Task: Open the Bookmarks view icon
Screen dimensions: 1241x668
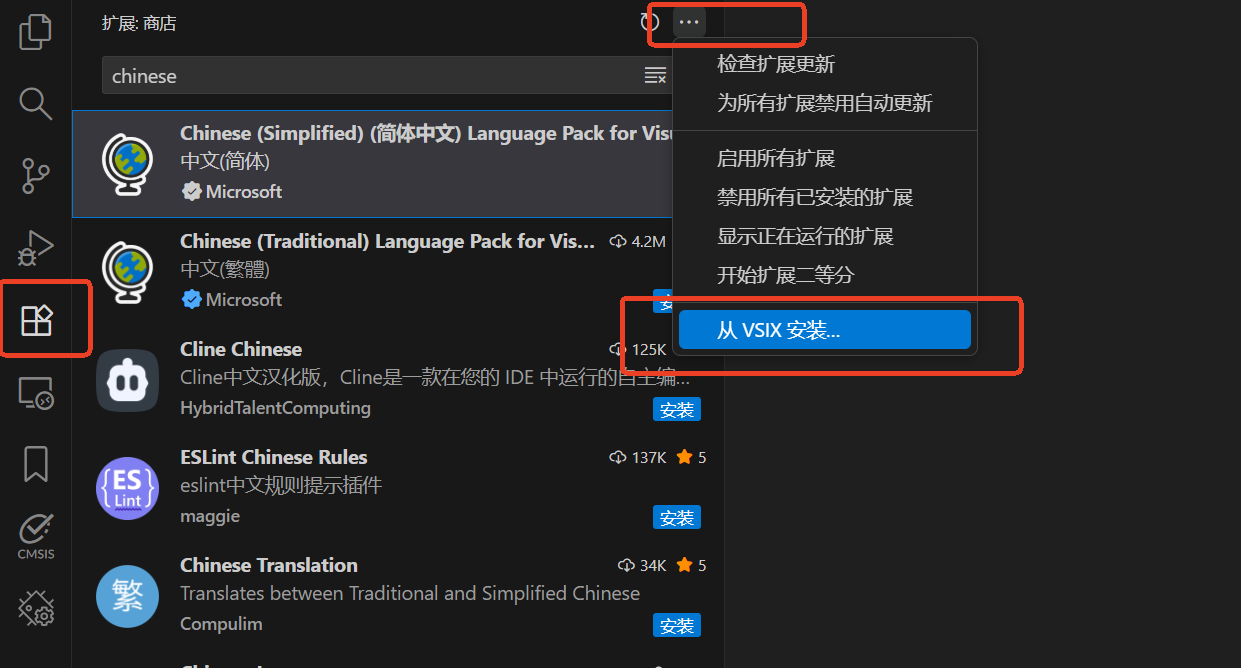Action: coord(36,464)
